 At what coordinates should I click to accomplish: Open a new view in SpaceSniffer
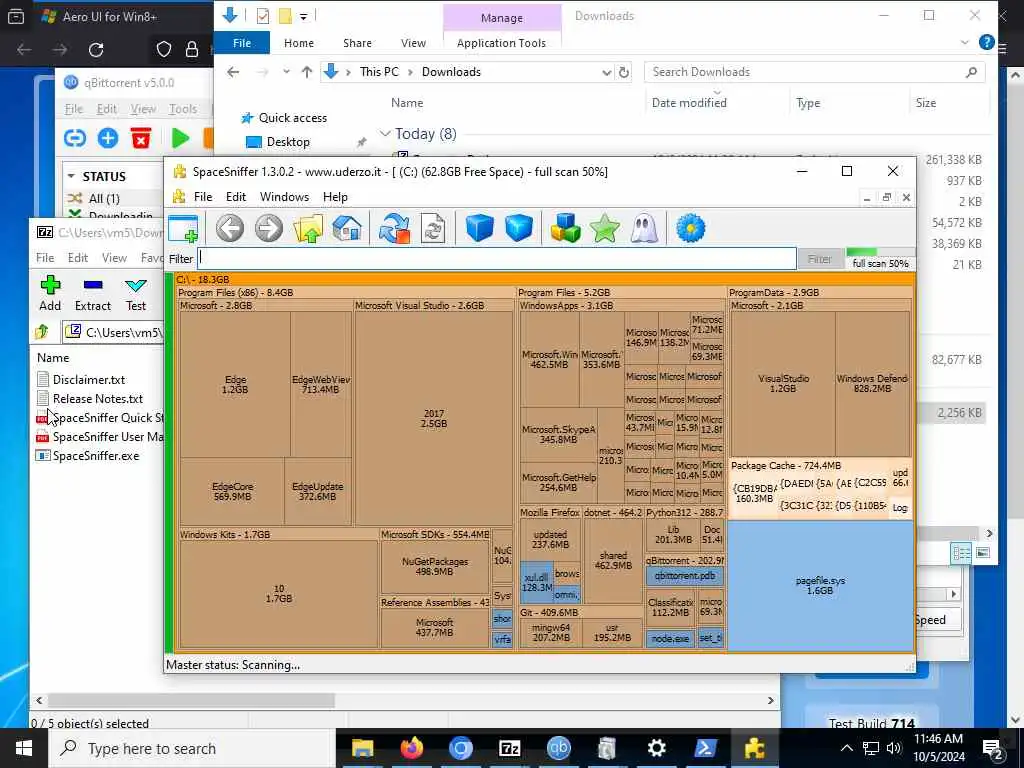[184, 229]
